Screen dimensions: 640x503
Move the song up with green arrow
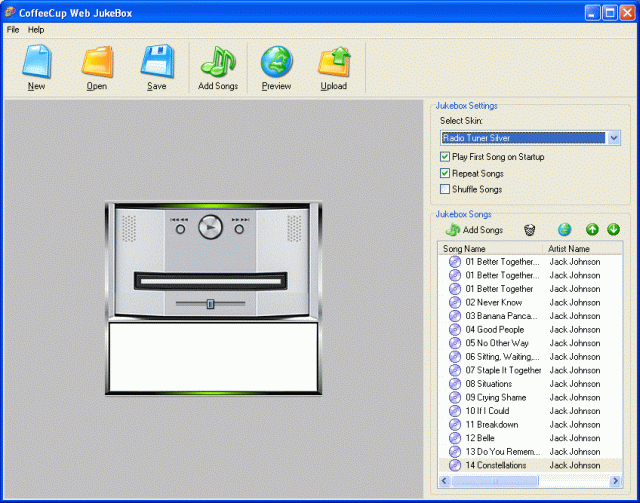tap(592, 229)
